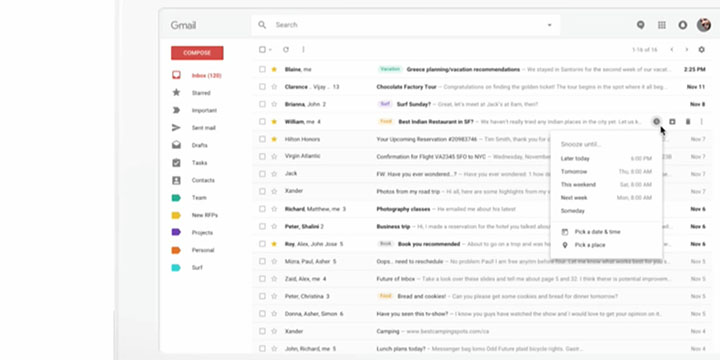720x360 pixels.
Task: Go to newer messages arrow
Action: 672,50
